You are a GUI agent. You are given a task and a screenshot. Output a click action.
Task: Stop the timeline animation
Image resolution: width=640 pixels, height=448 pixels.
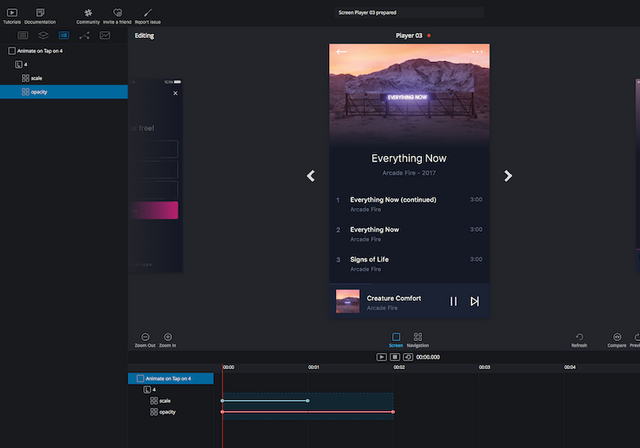pyautogui.click(x=395, y=357)
